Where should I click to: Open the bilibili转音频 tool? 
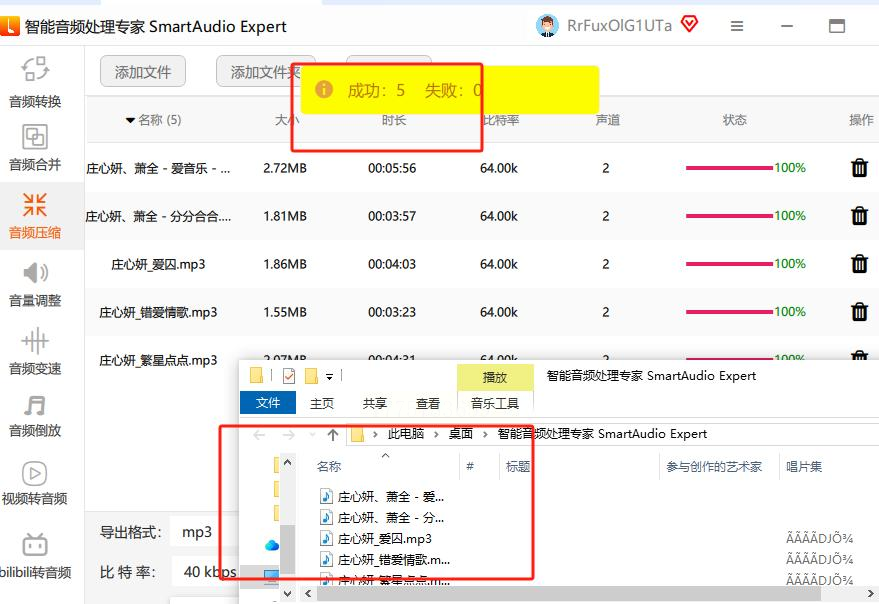[x=35, y=555]
